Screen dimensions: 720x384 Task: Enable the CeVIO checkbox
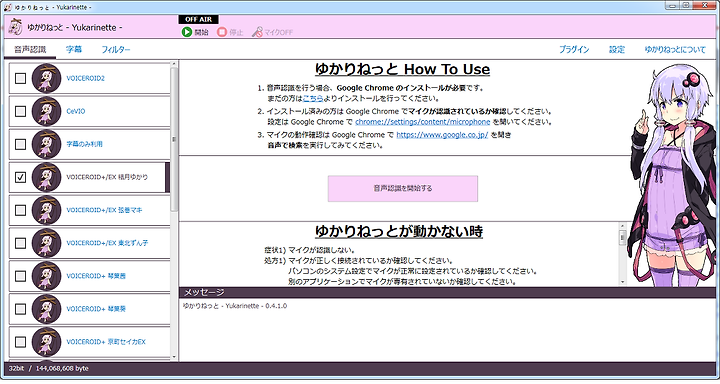pos(20,111)
